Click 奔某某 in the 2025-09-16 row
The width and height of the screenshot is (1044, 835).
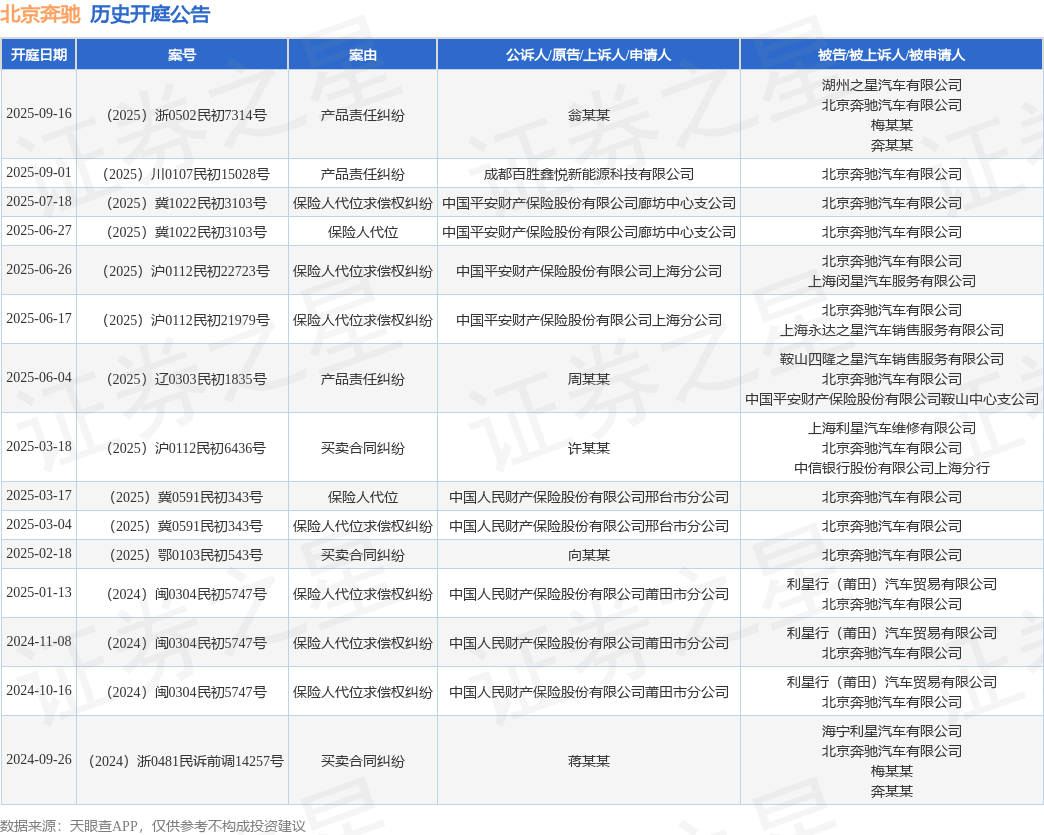tap(892, 145)
